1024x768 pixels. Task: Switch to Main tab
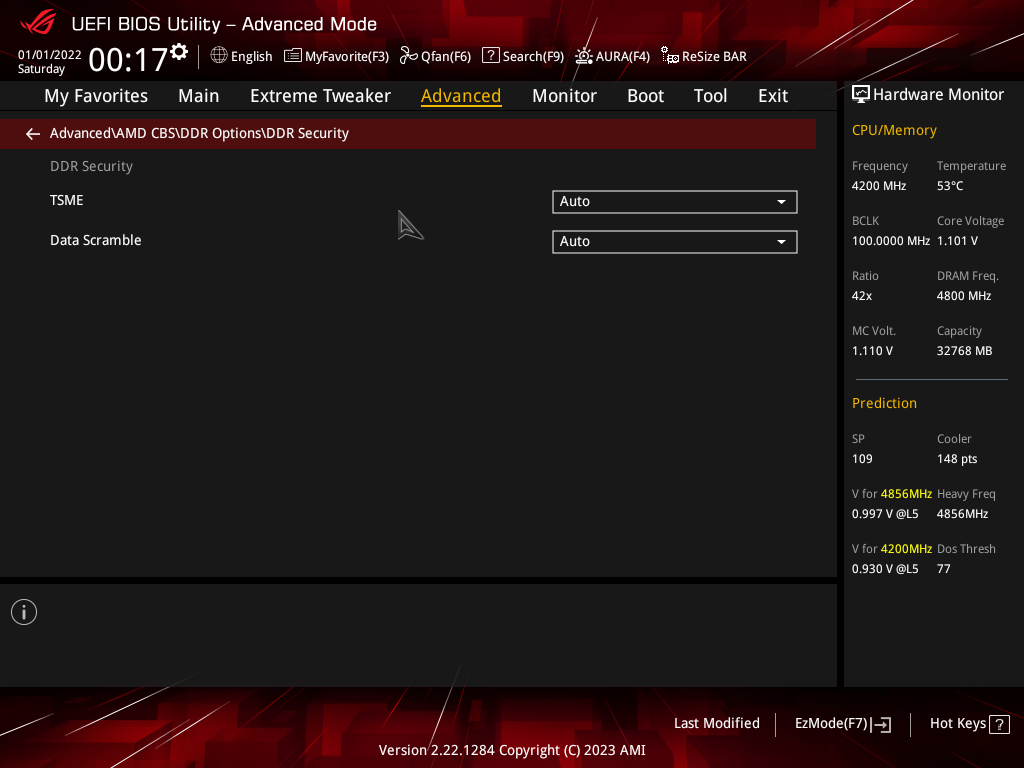(x=199, y=96)
